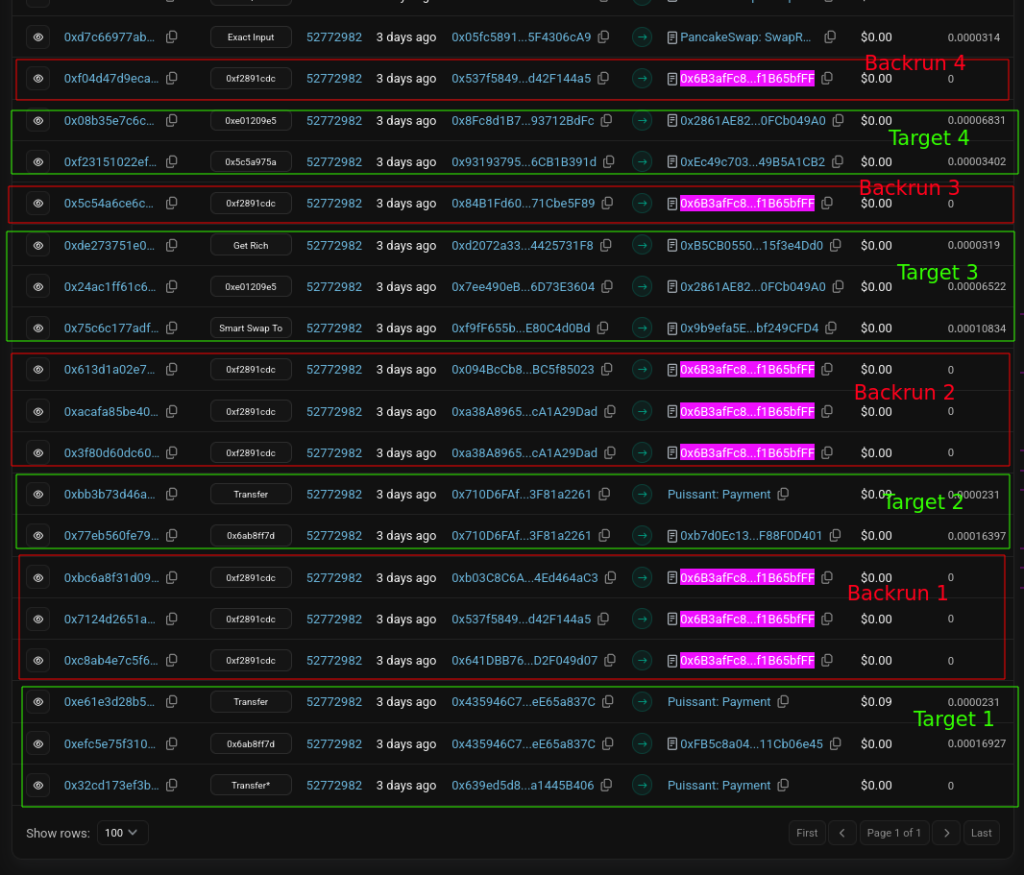Image resolution: width=1024 pixels, height=875 pixels.
Task: Click the Last page button
Action: point(981,833)
